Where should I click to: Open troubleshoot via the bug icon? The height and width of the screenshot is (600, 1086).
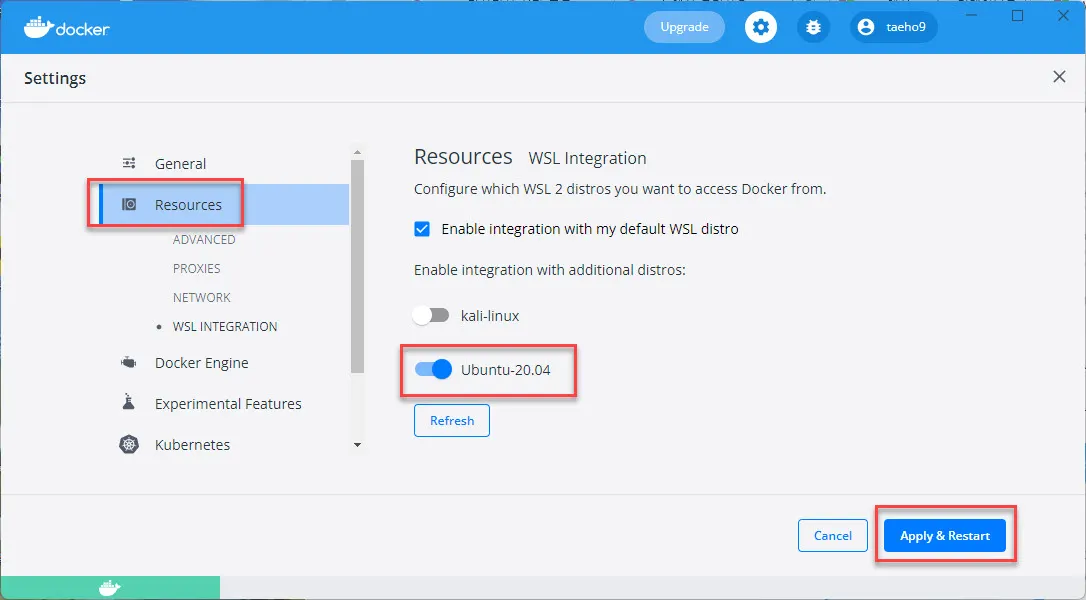[x=813, y=27]
